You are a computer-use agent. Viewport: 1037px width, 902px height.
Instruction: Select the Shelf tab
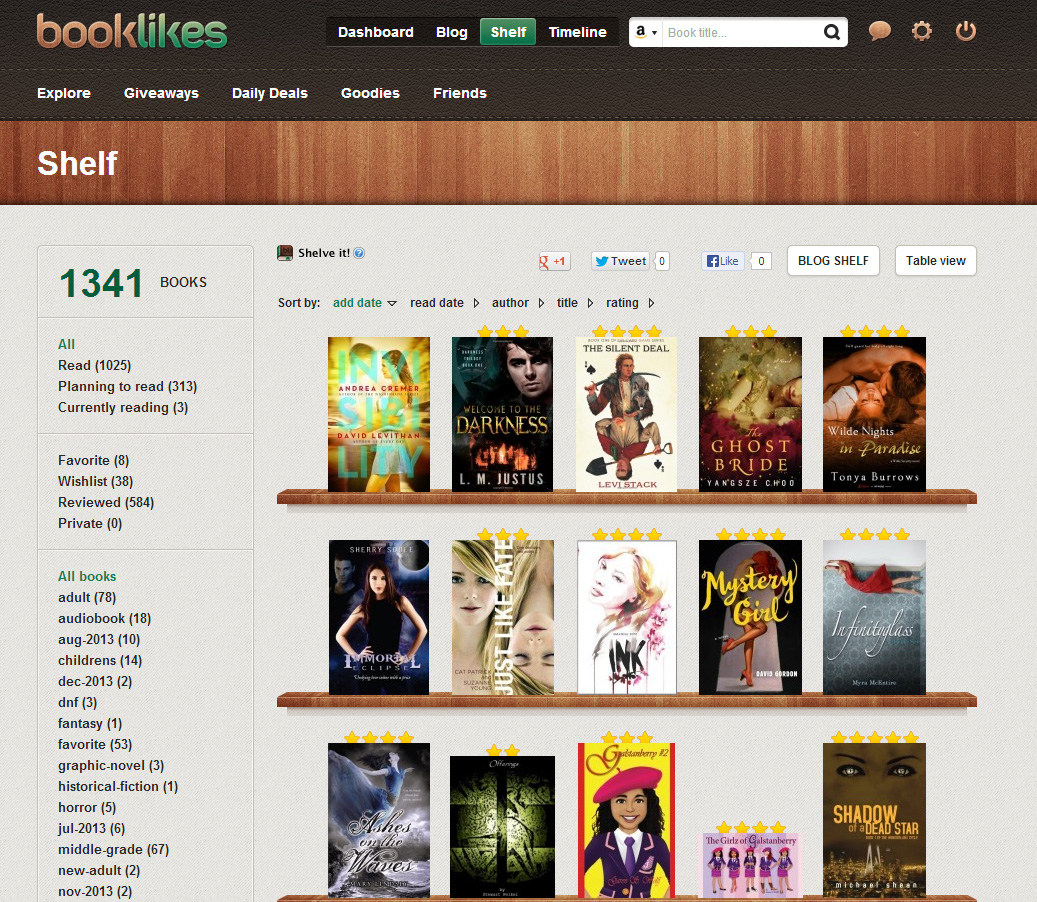508,32
